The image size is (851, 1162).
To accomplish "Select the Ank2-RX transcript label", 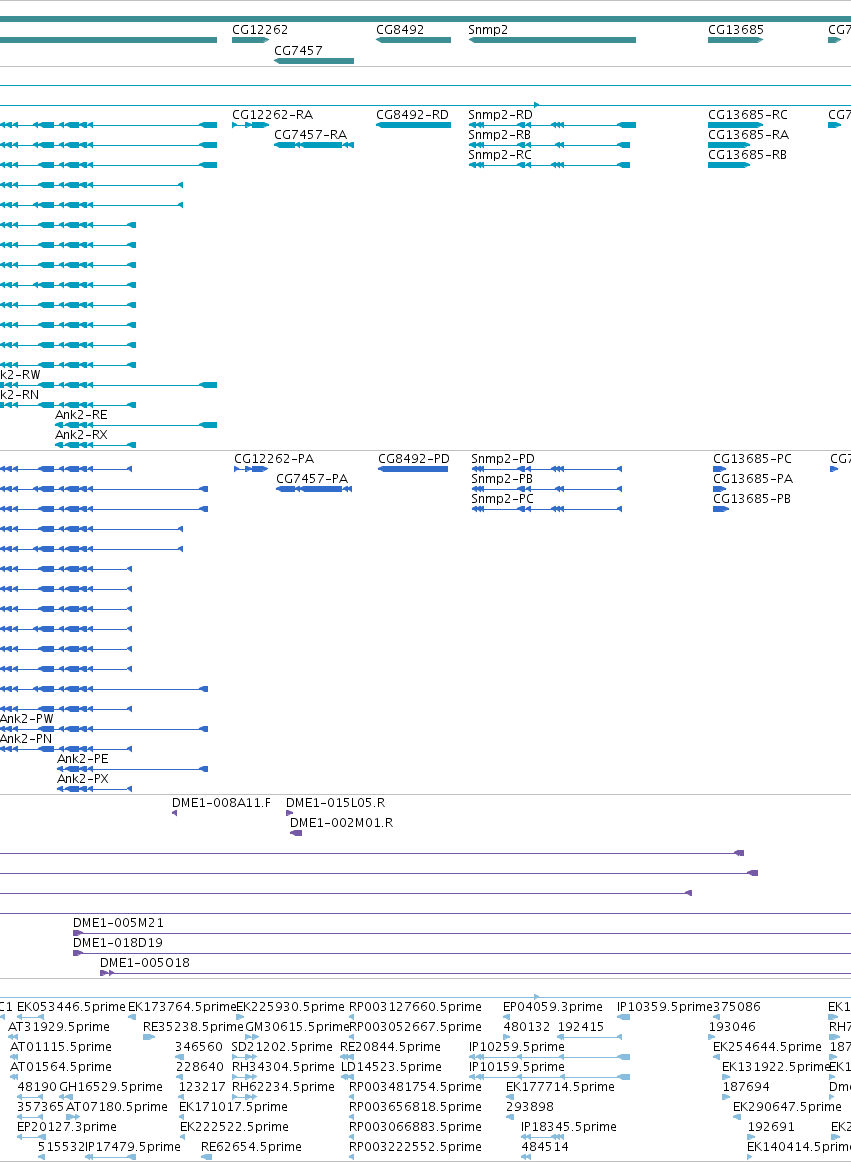I will point(81,435).
